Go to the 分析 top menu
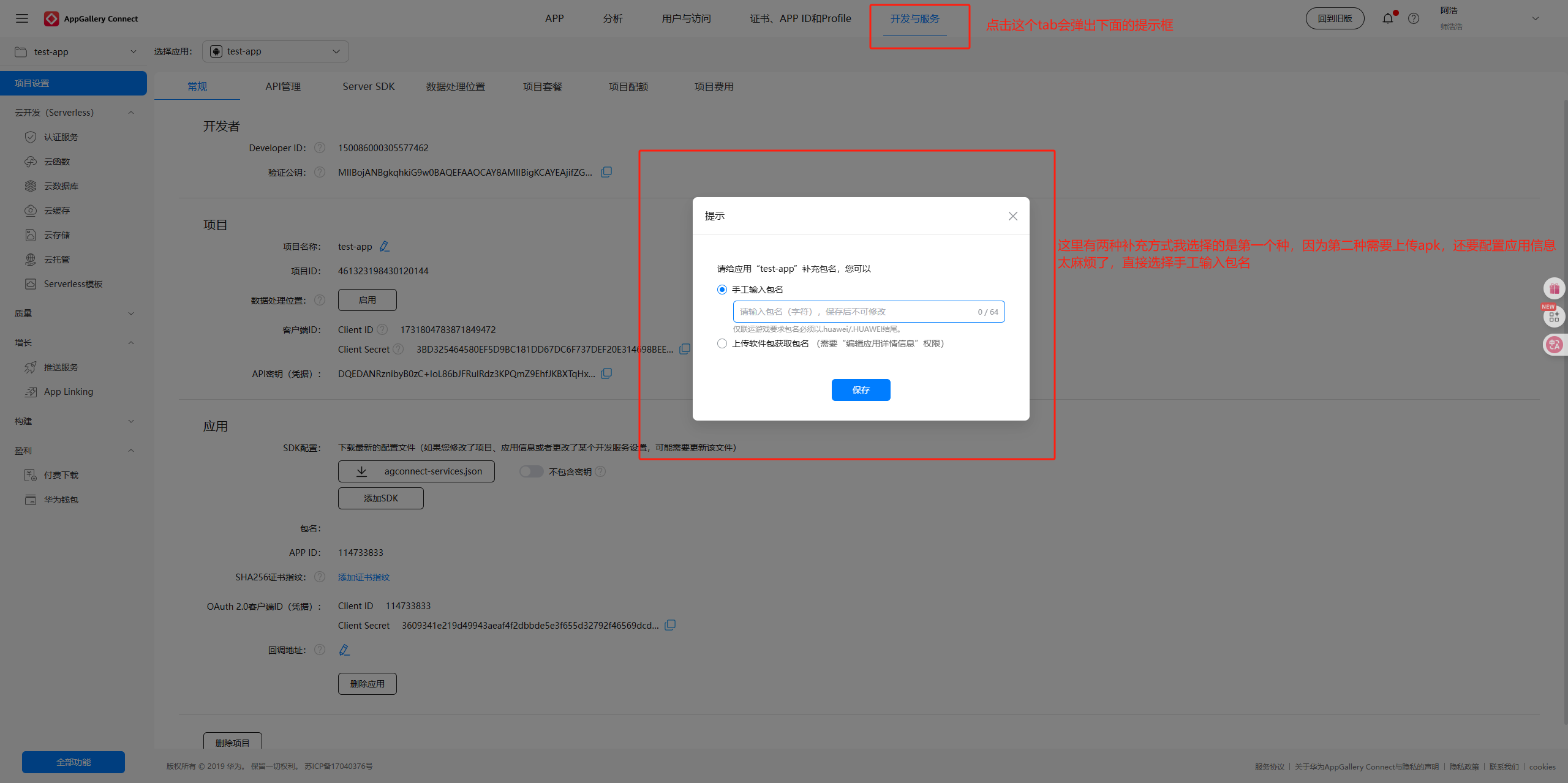 (x=612, y=18)
